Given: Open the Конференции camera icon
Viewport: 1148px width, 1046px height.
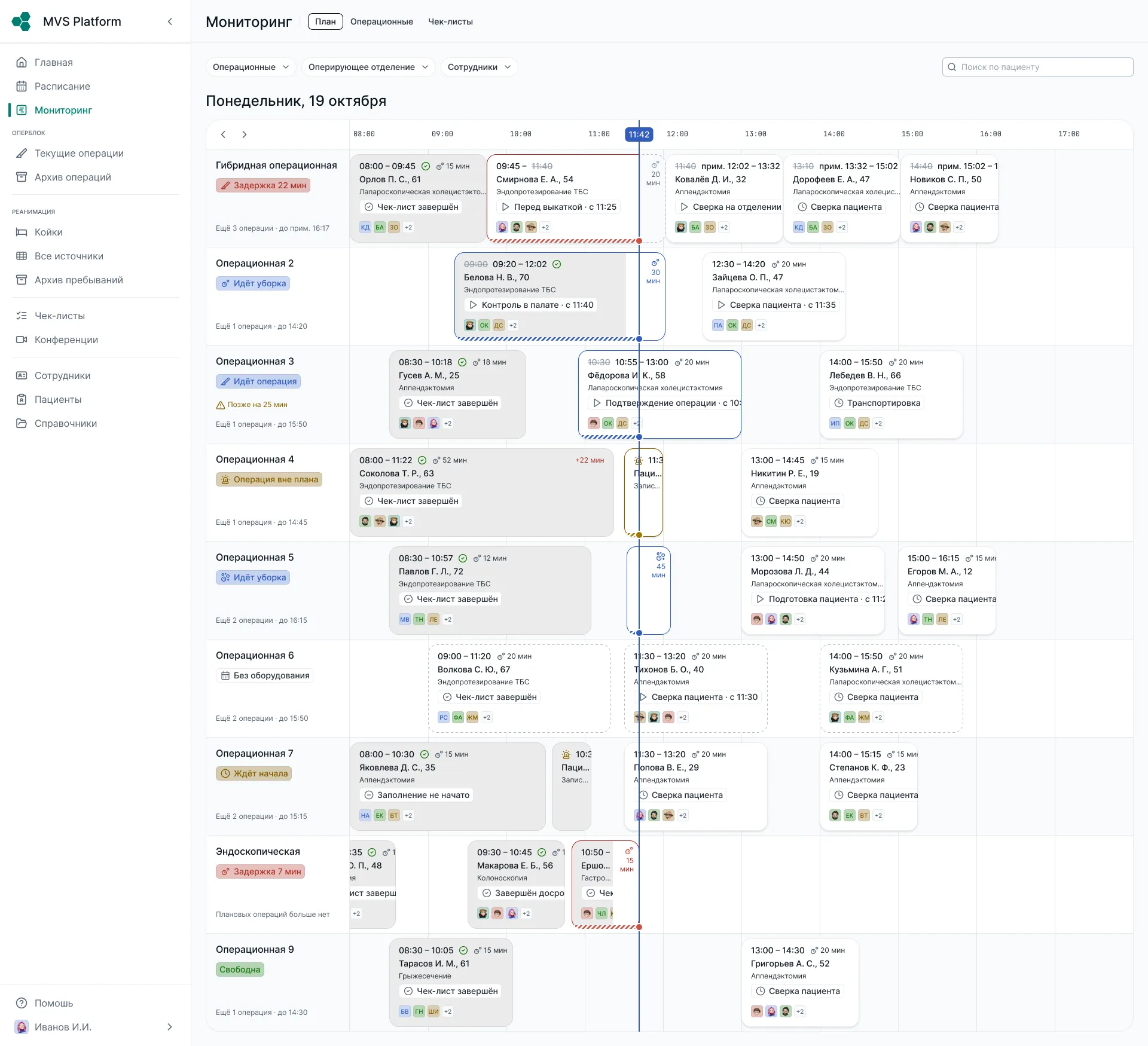Looking at the screenshot, I should click(22, 340).
